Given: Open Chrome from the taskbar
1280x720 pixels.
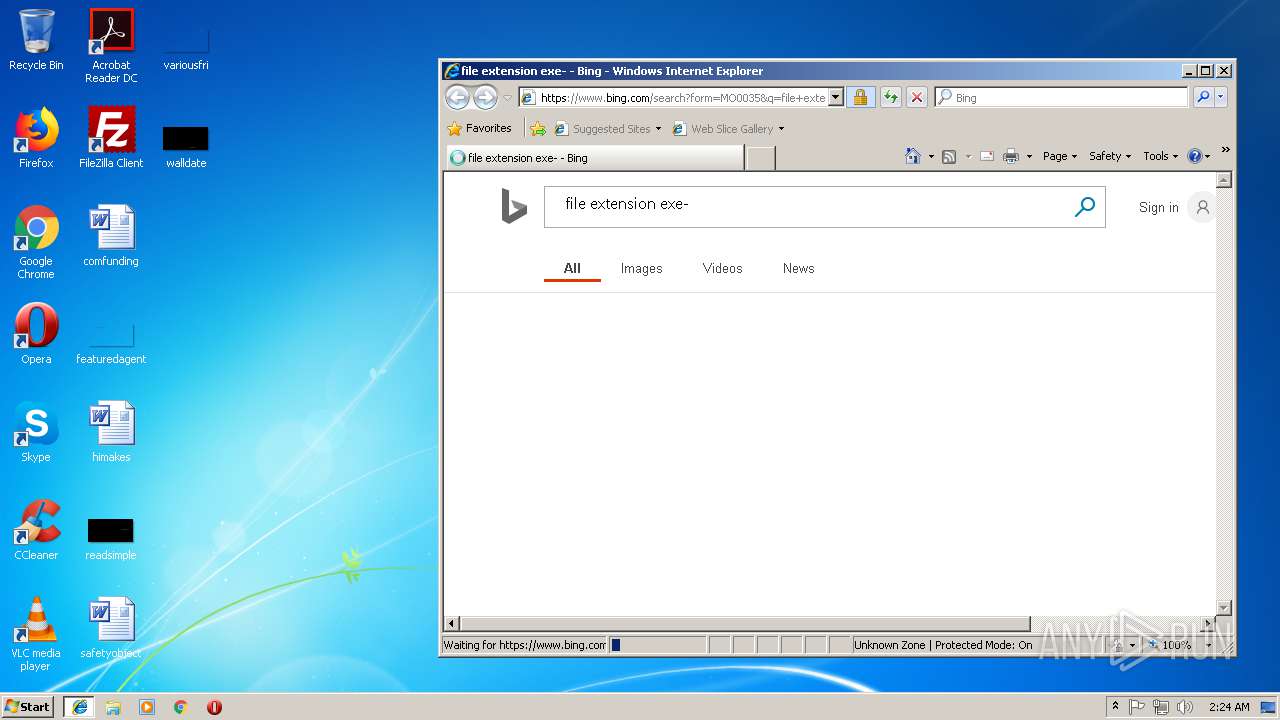Looking at the screenshot, I should click(181, 707).
